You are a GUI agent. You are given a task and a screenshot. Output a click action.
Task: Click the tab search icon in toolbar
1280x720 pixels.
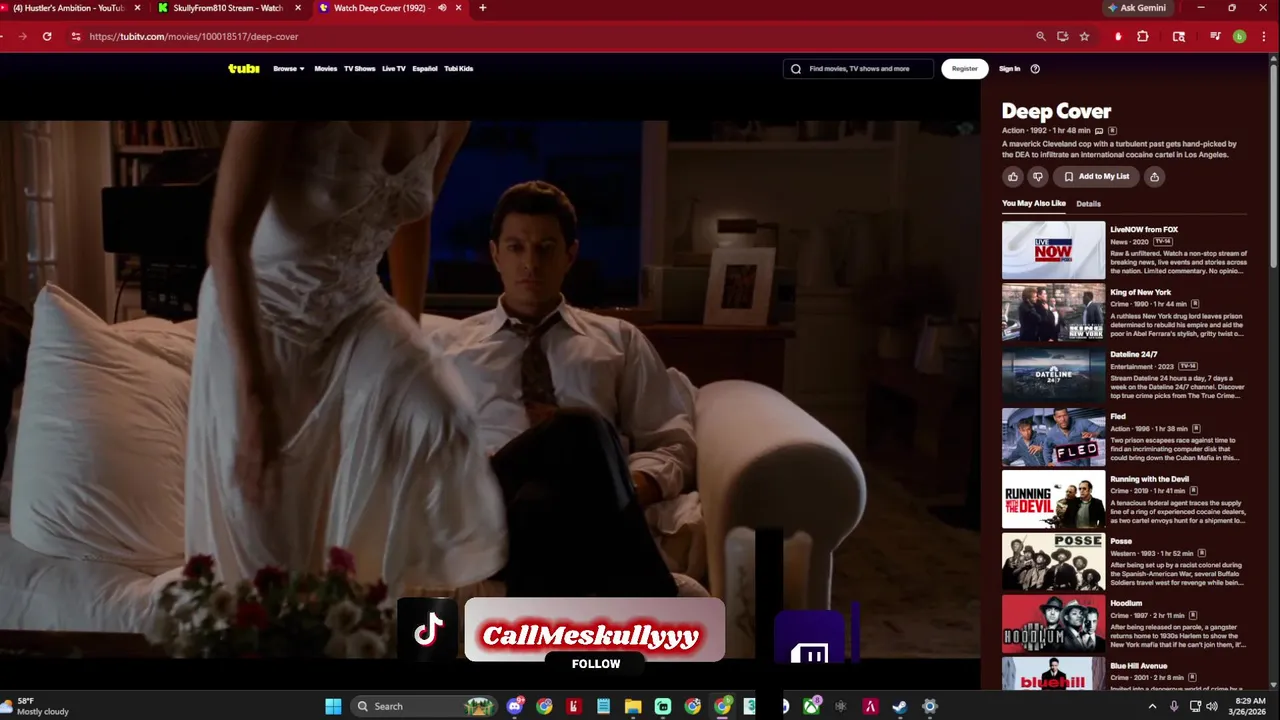[1179, 36]
